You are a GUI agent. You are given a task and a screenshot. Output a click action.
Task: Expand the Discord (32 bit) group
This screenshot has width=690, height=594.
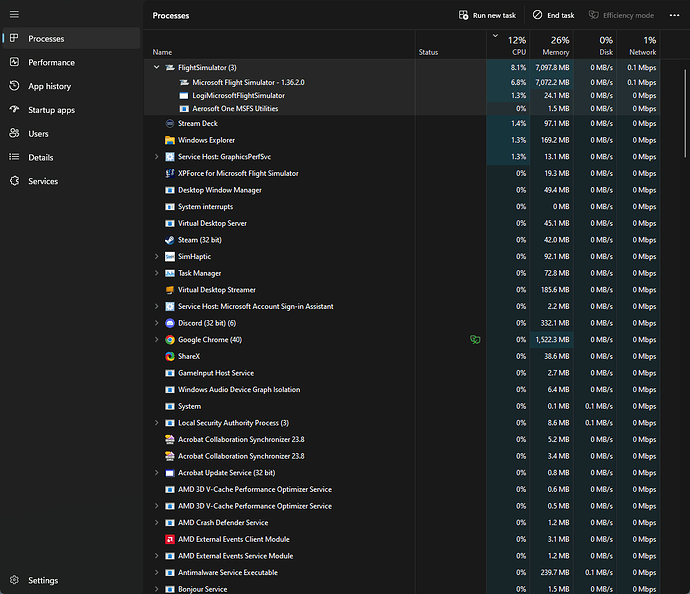(x=156, y=323)
